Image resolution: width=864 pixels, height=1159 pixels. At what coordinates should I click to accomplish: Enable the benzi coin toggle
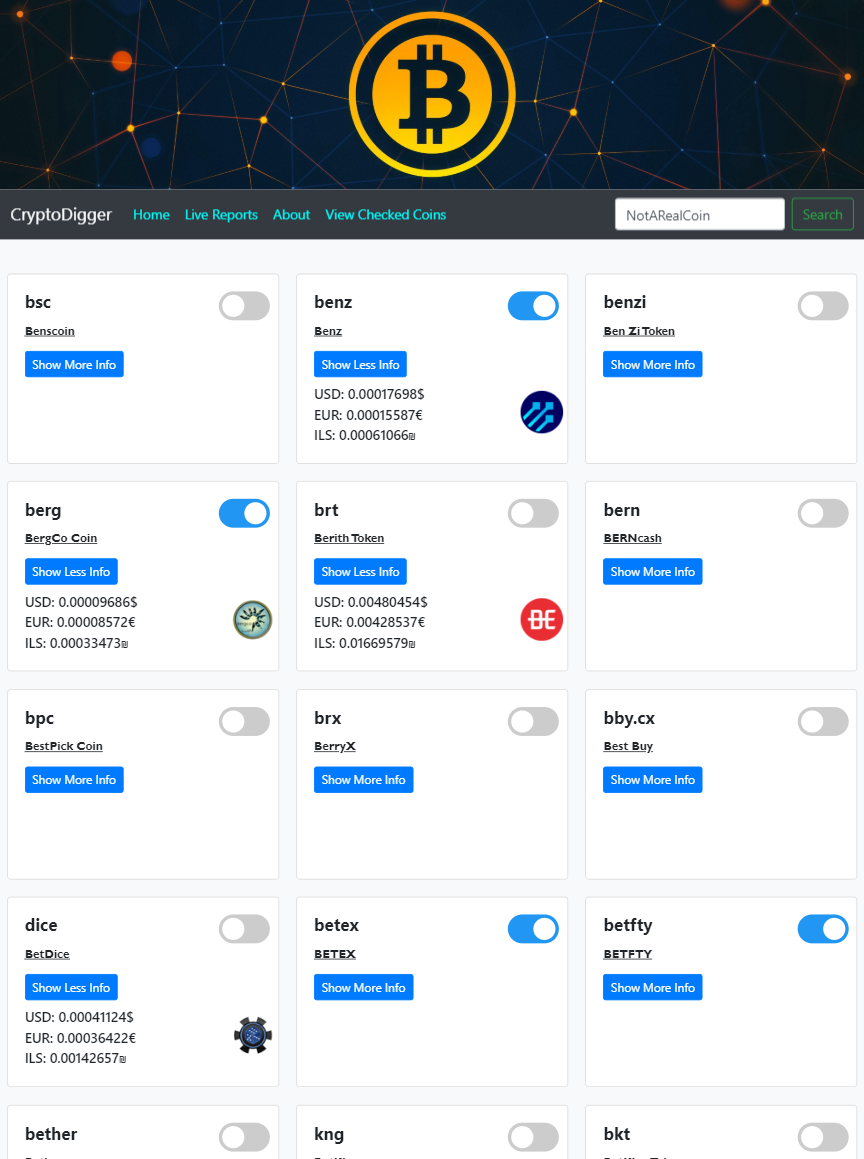tap(823, 305)
